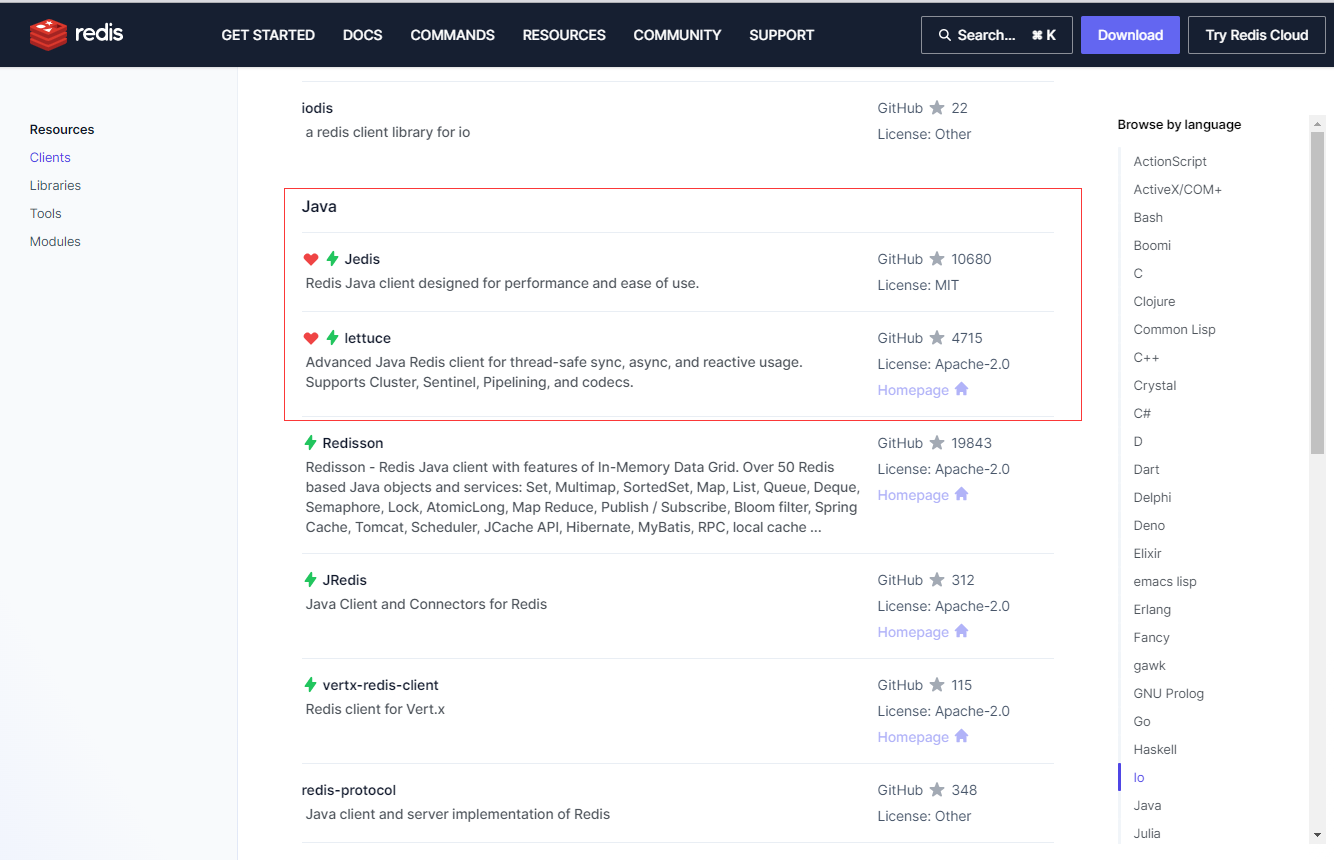The height and width of the screenshot is (860, 1334).
Task: Select Clojure in language list
Action: [x=1154, y=301]
